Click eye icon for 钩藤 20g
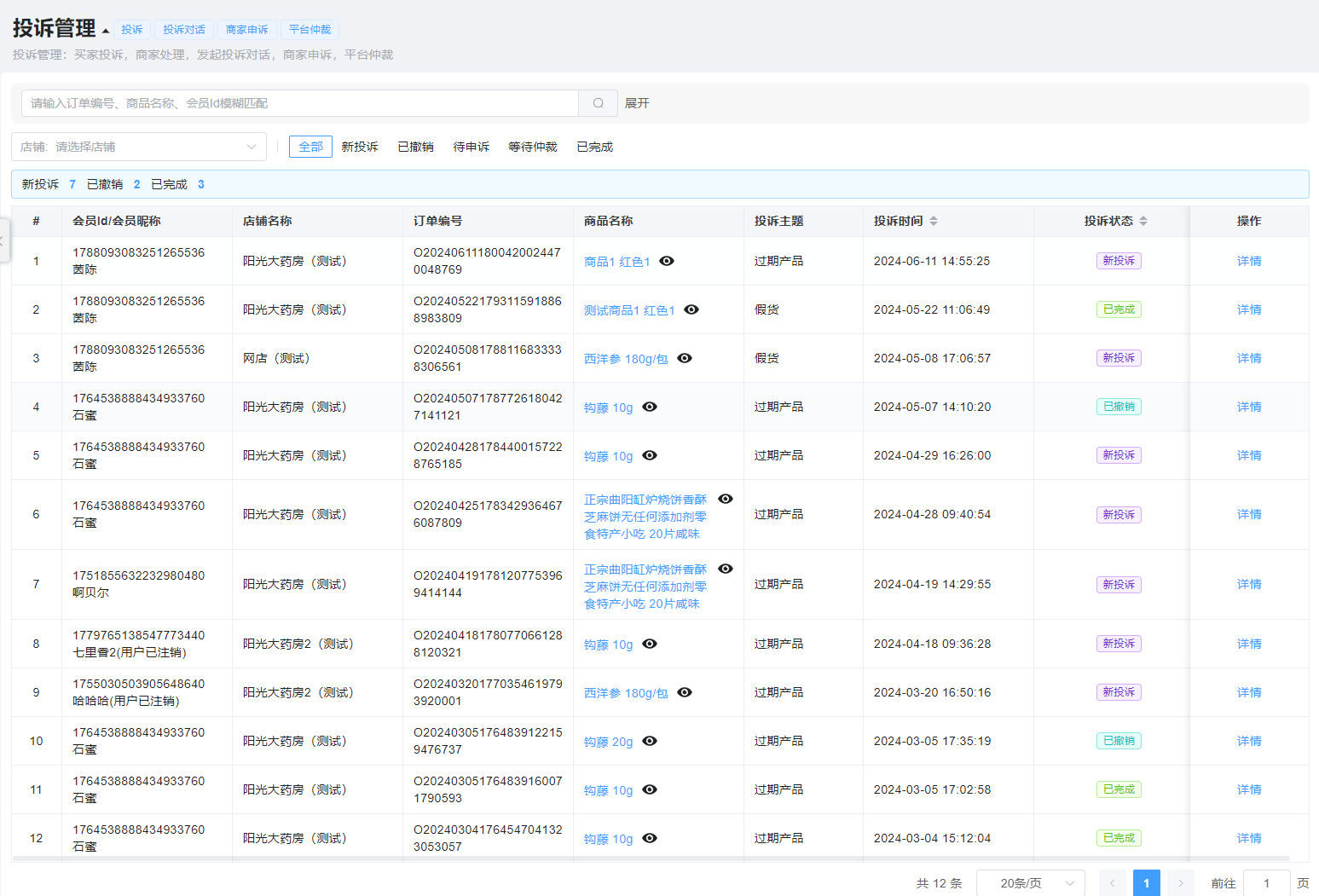1319x896 pixels. pyautogui.click(x=650, y=741)
